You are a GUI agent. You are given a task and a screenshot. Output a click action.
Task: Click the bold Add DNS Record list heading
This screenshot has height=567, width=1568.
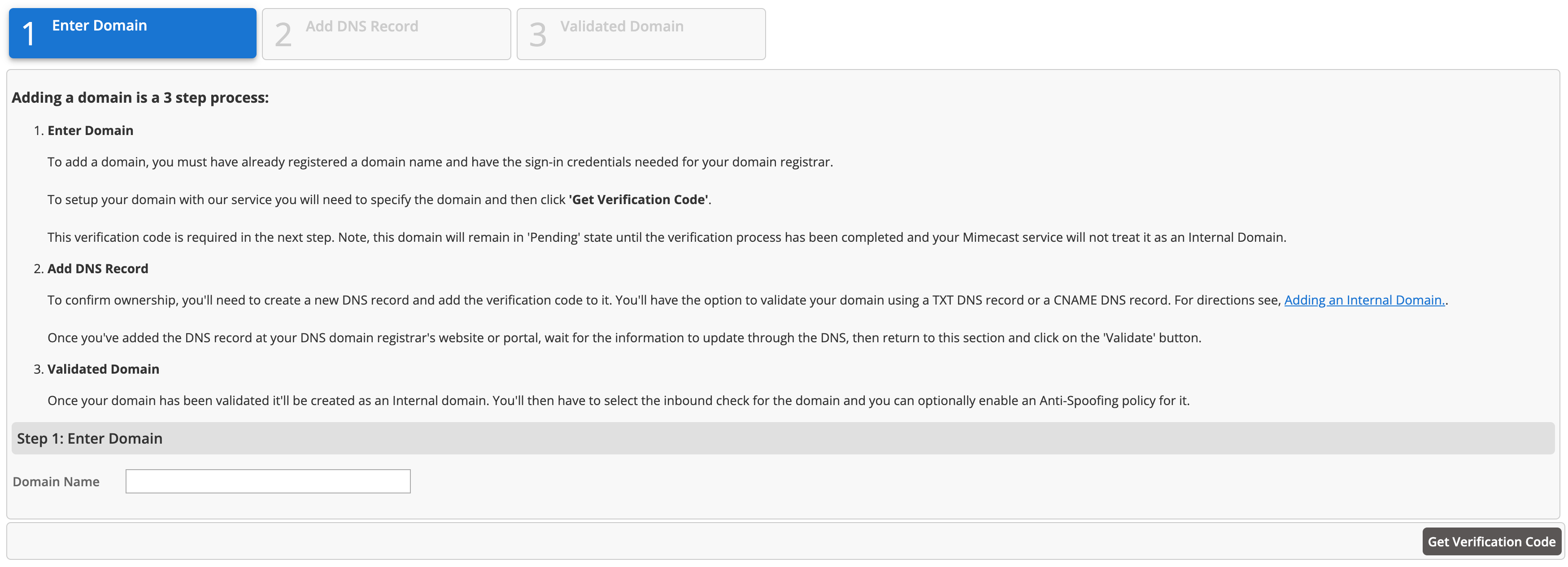[97, 269]
